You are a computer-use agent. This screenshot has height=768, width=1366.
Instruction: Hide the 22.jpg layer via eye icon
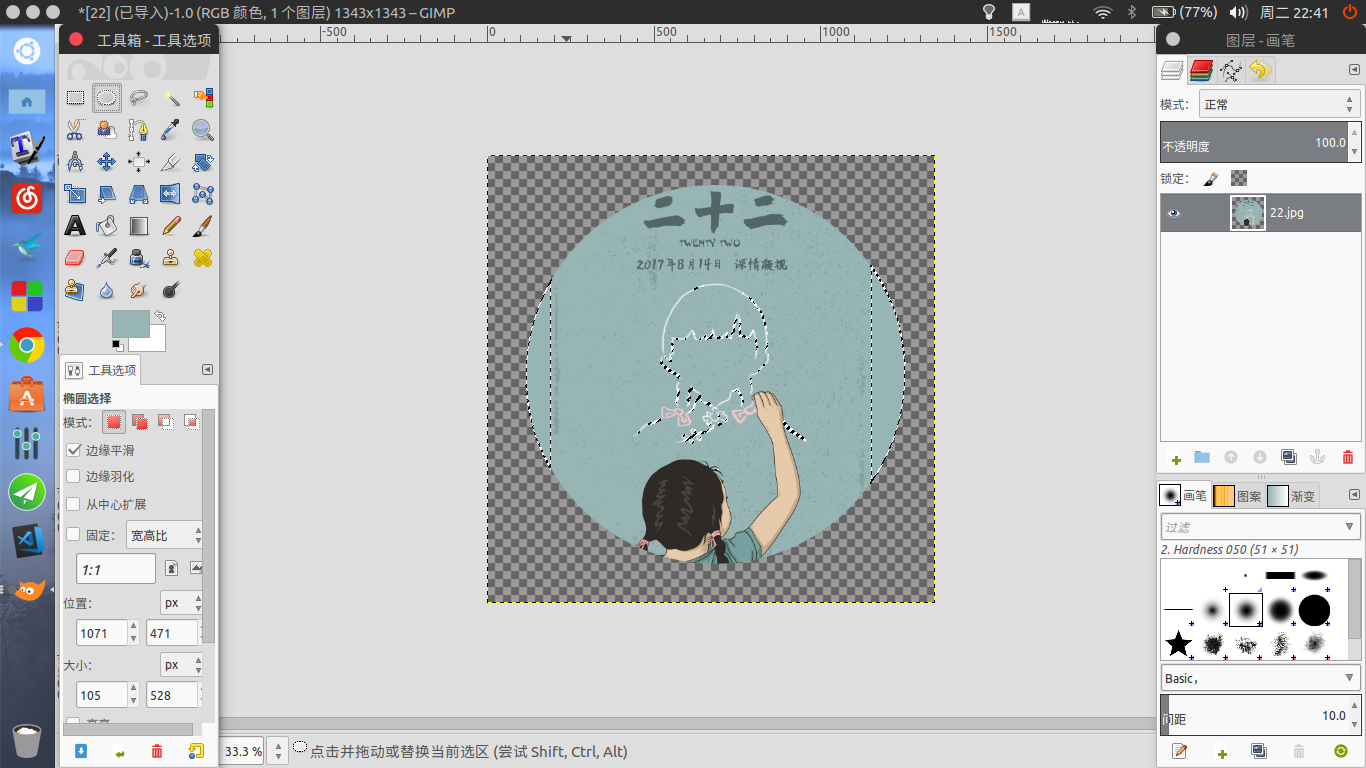[1174, 213]
